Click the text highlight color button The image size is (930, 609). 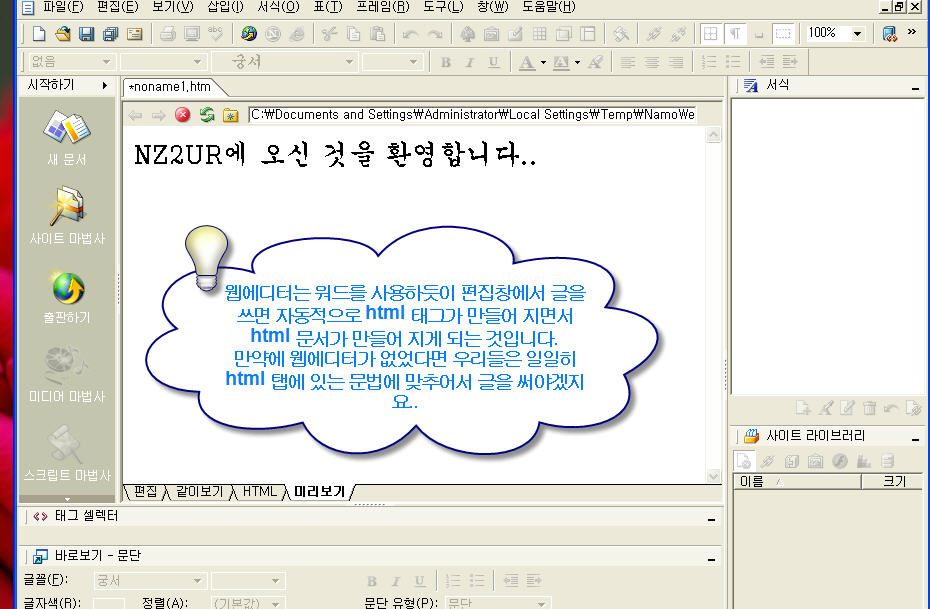point(560,62)
